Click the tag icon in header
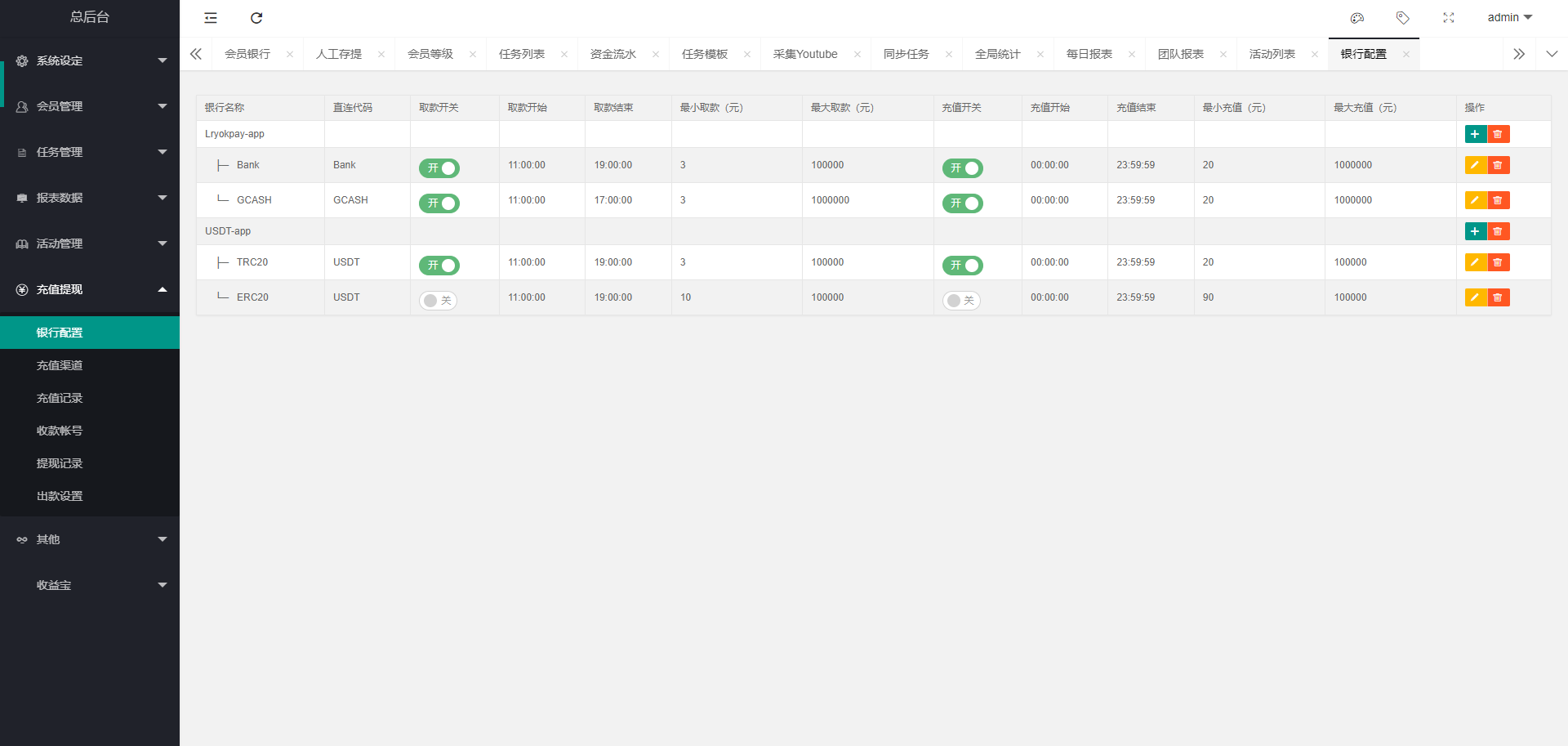 (1403, 18)
